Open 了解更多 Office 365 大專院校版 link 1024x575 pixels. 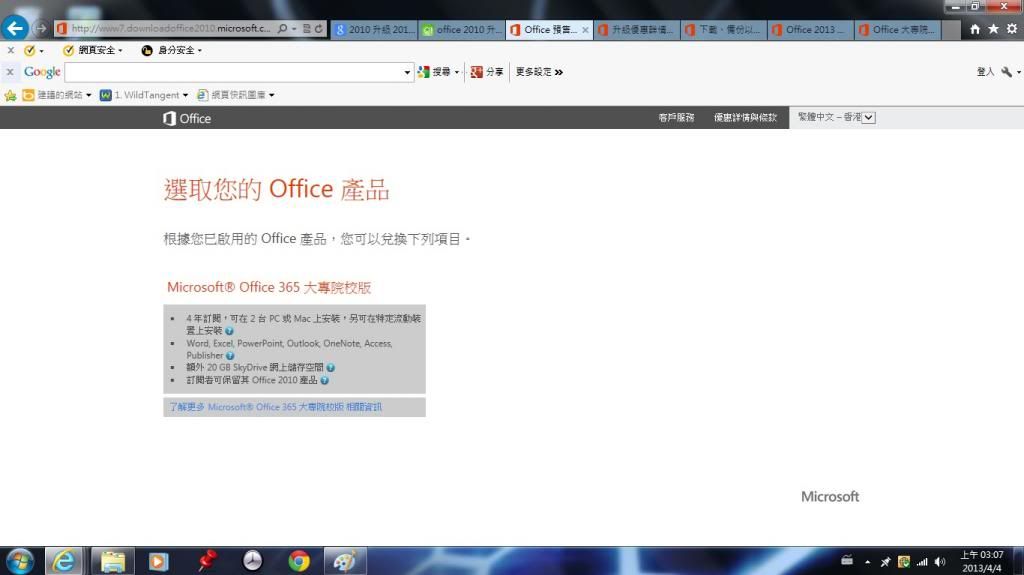pos(276,407)
